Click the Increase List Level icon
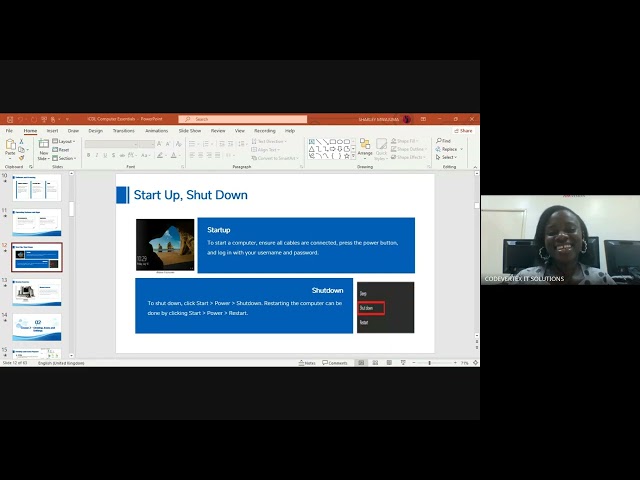 point(231,144)
